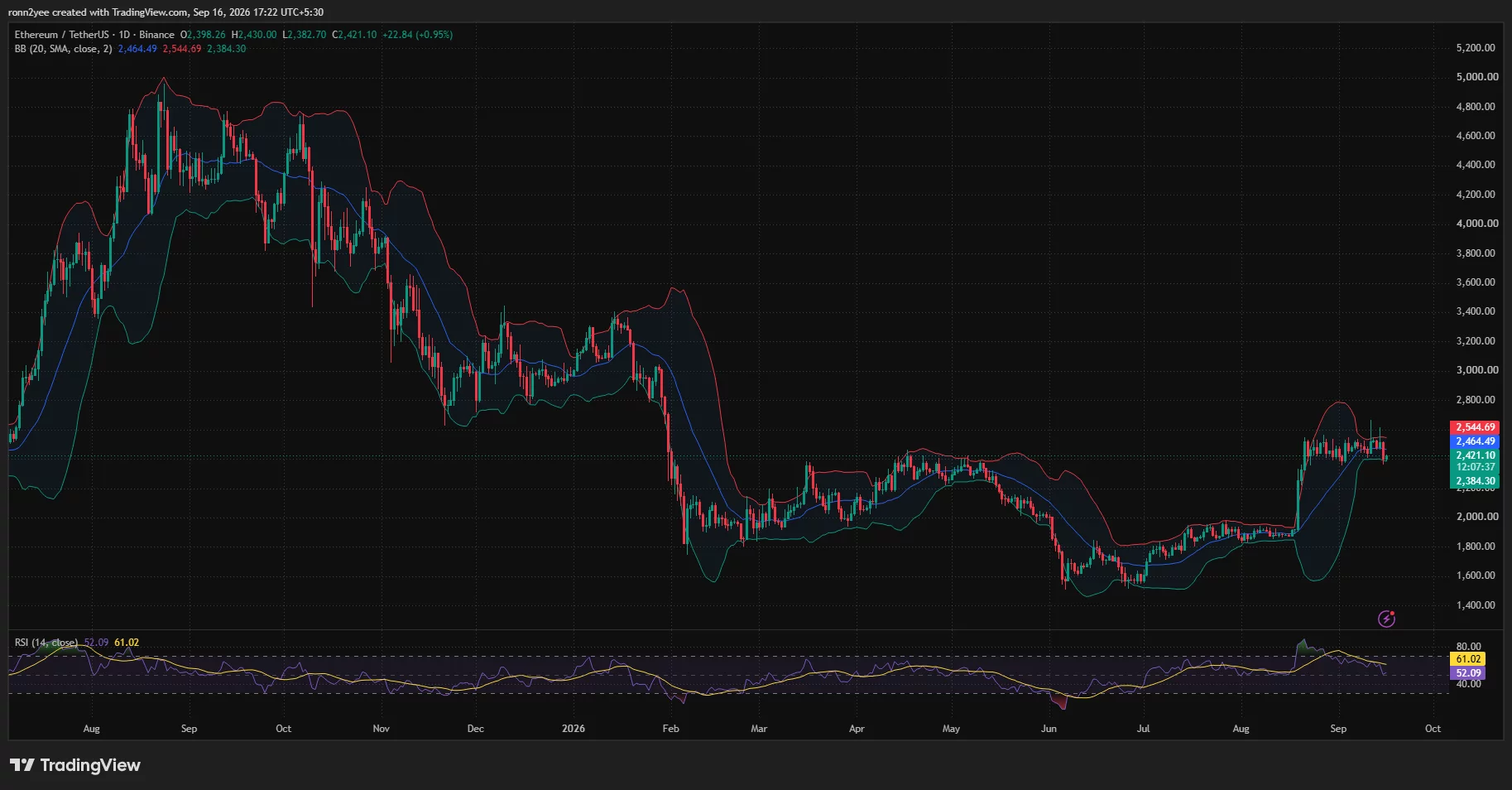Click the Feb label on time axis
The width and height of the screenshot is (1512, 790).
(670, 729)
